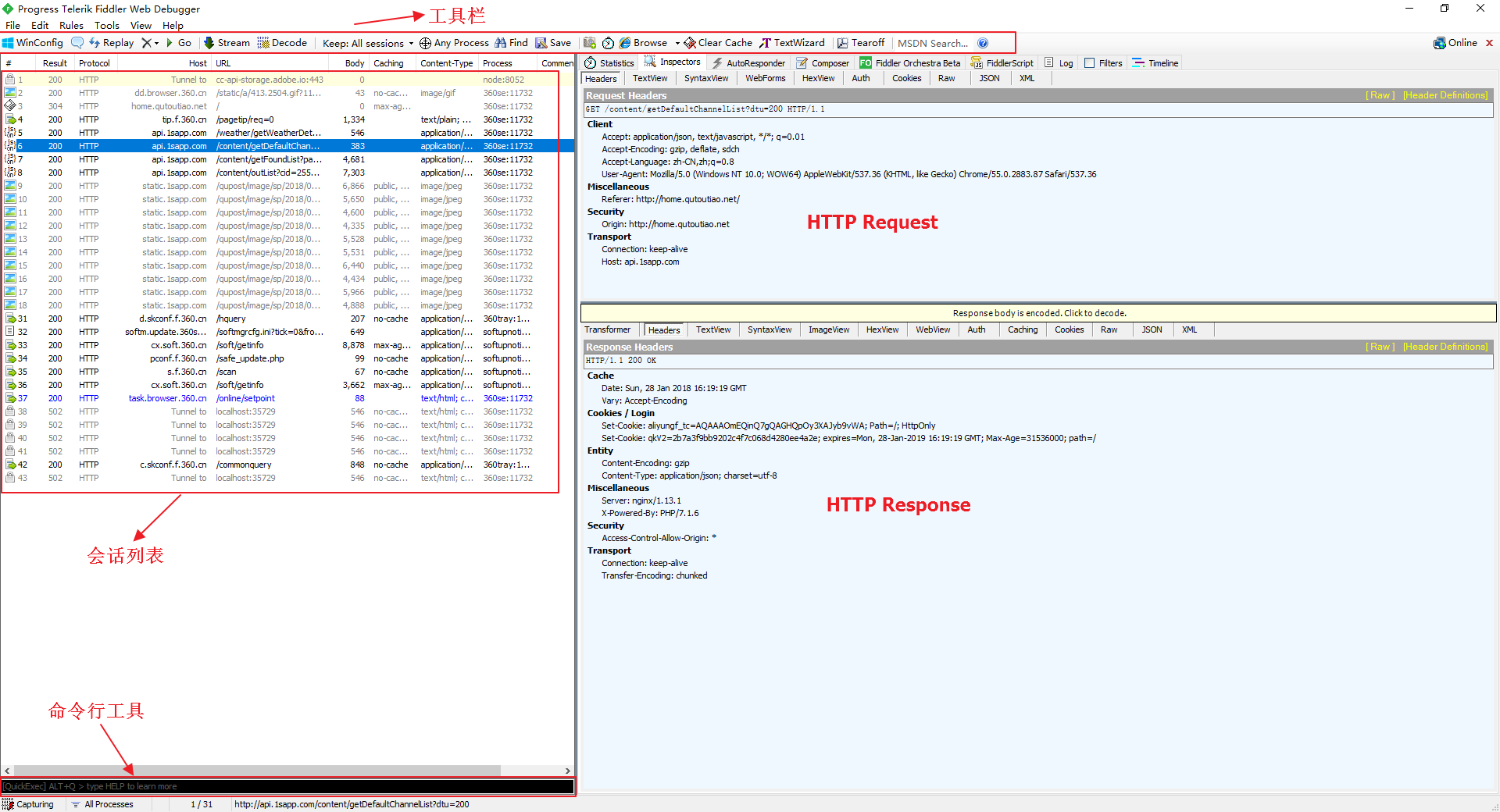Click the camera screenshot icon in toolbar
1500x812 pixels.
pos(590,43)
